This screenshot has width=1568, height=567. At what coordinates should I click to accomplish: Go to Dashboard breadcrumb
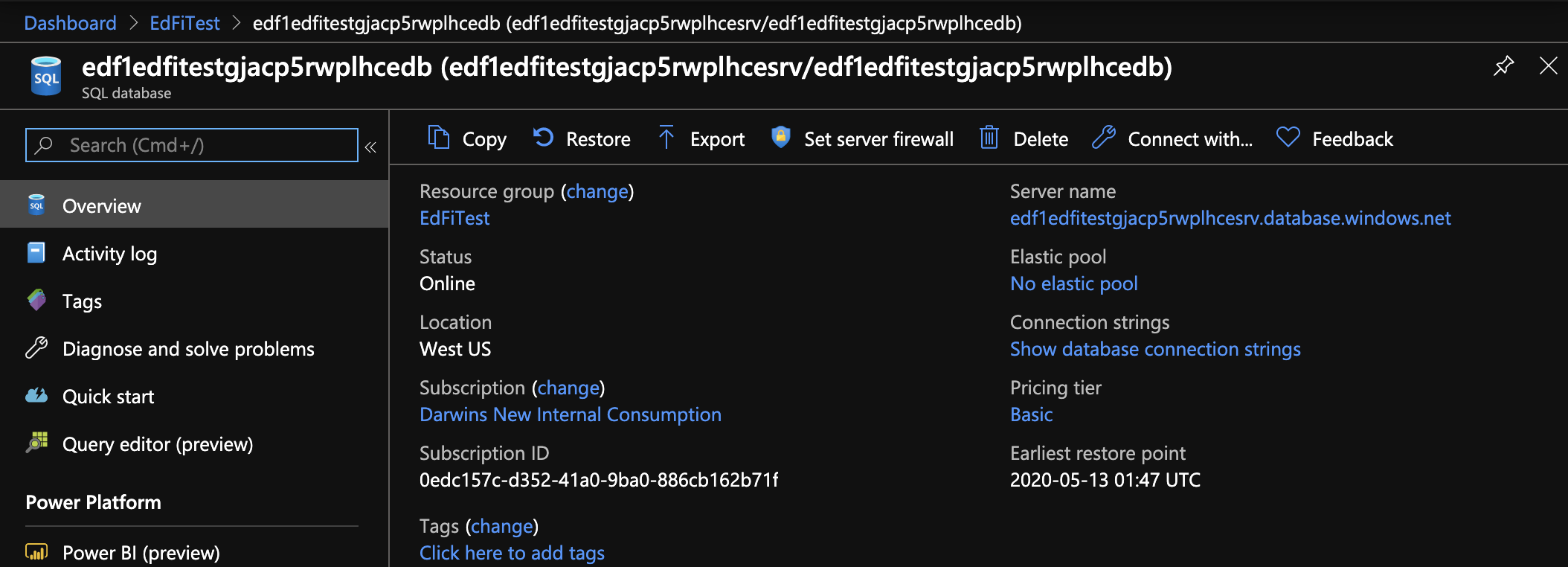[70, 23]
